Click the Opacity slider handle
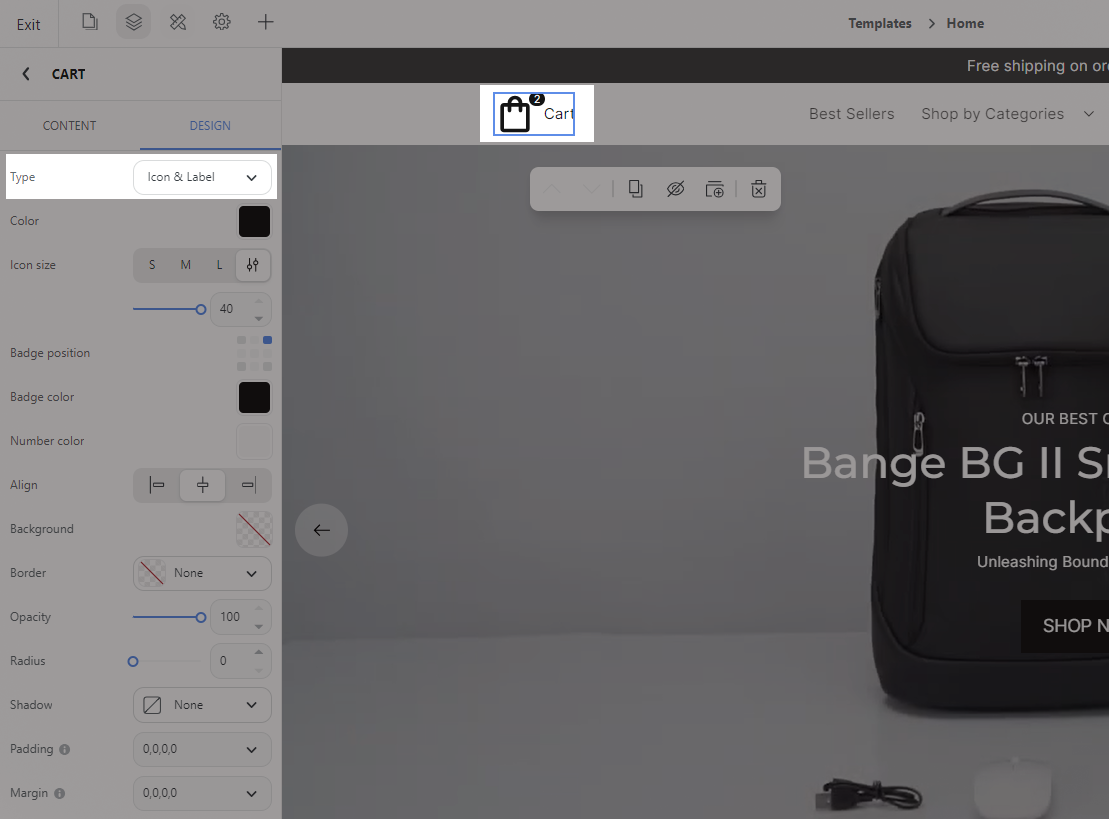Screen dimensions: 1109x819 [x=201, y=617]
